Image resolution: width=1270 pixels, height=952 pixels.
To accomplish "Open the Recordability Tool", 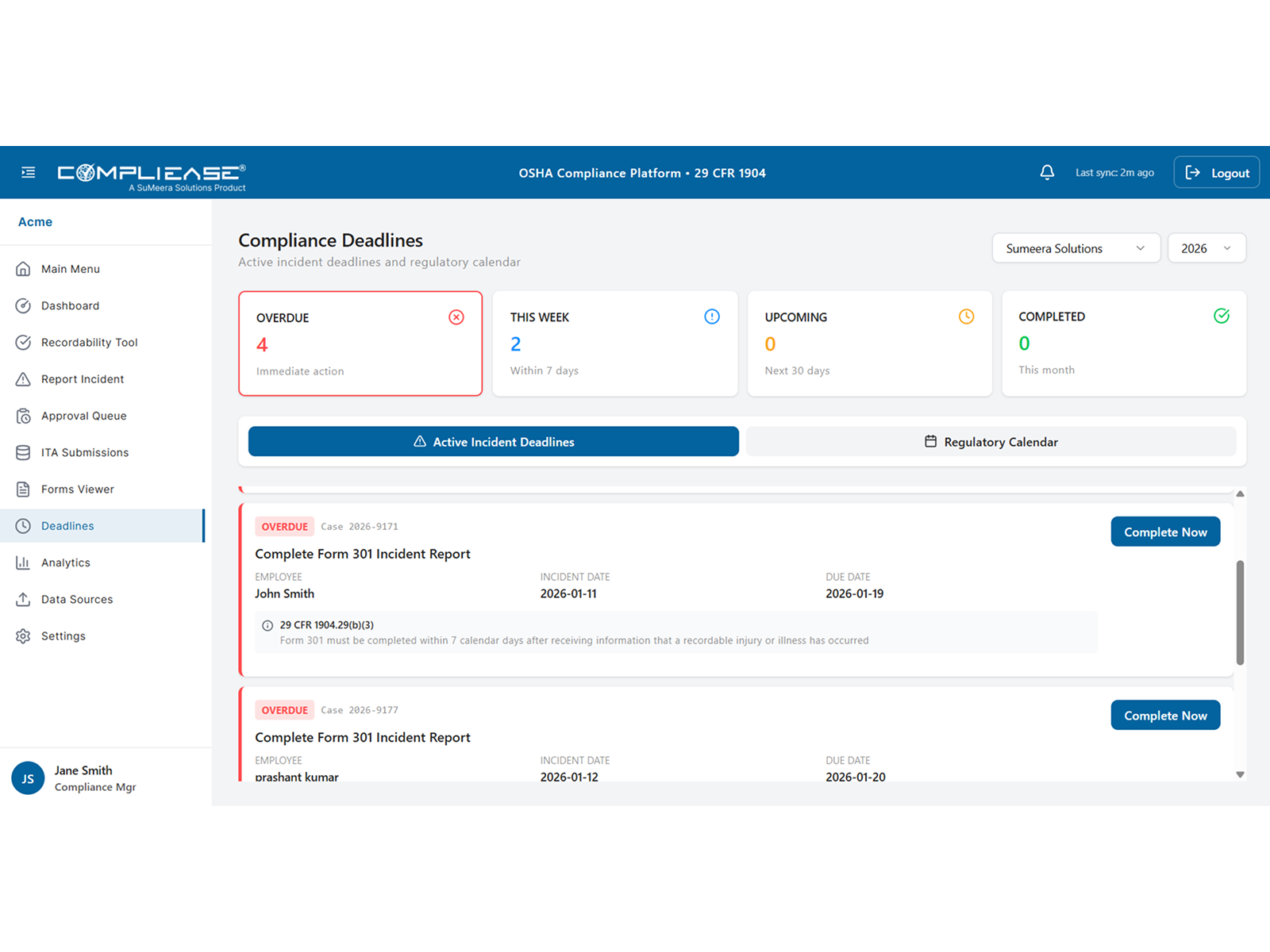I will [x=89, y=342].
